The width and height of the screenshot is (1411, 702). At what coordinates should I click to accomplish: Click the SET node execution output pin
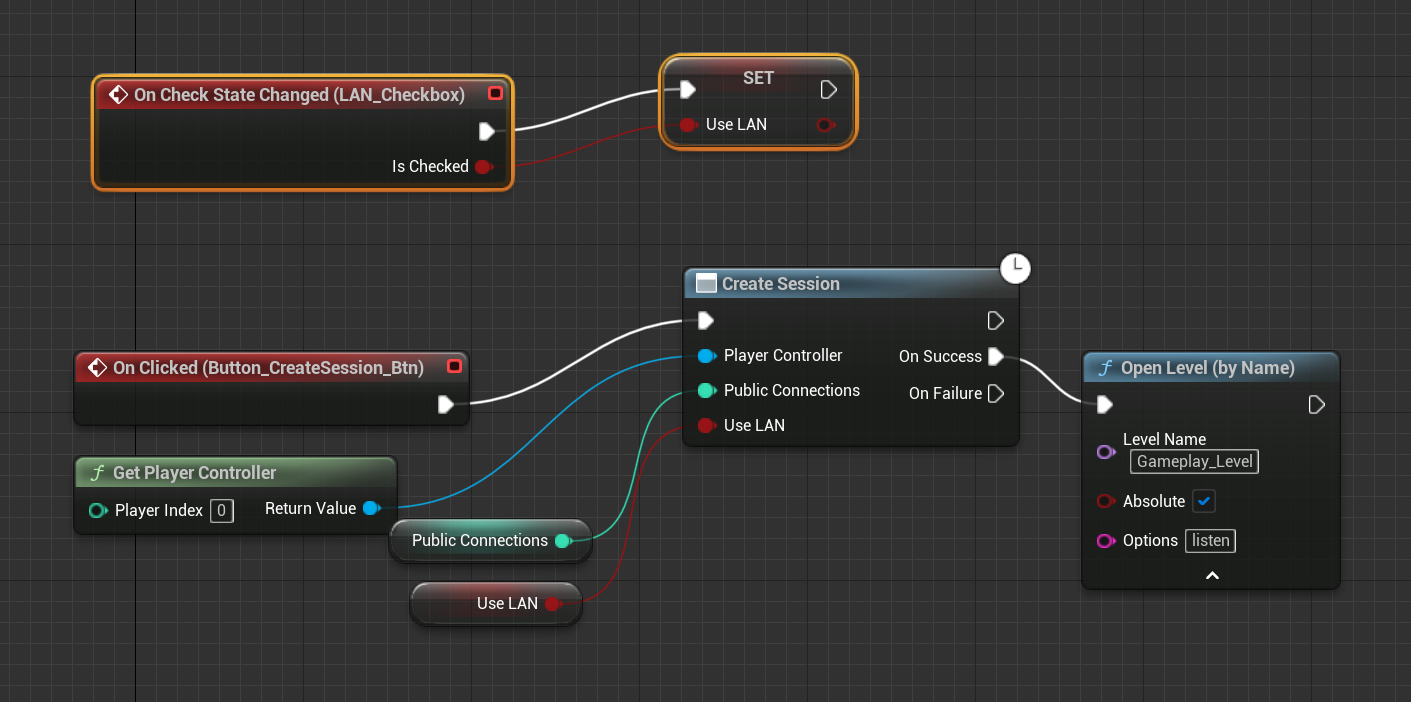[x=828, y=90]
